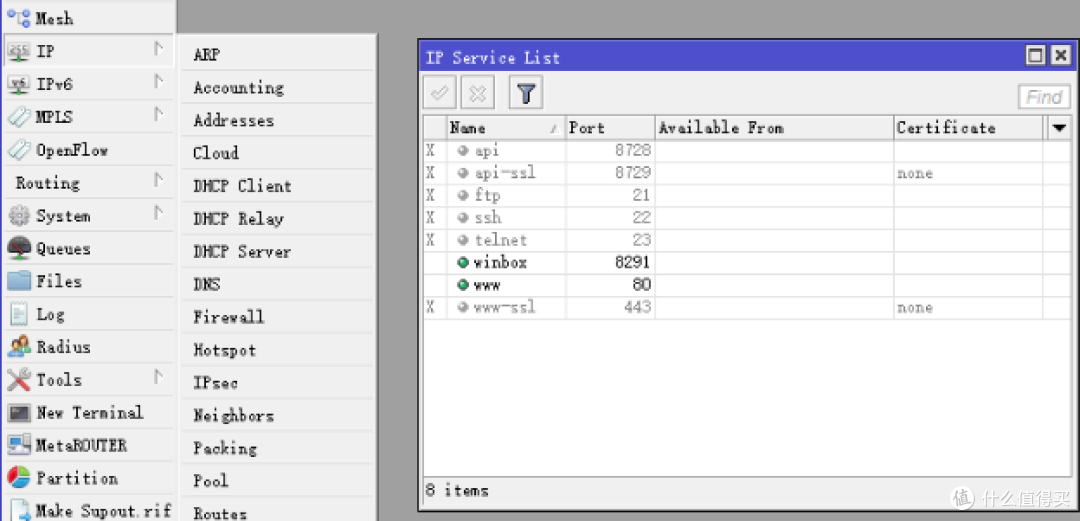
Task: Open the column selection dropdown arrow
Action: tap(1059, 127)
